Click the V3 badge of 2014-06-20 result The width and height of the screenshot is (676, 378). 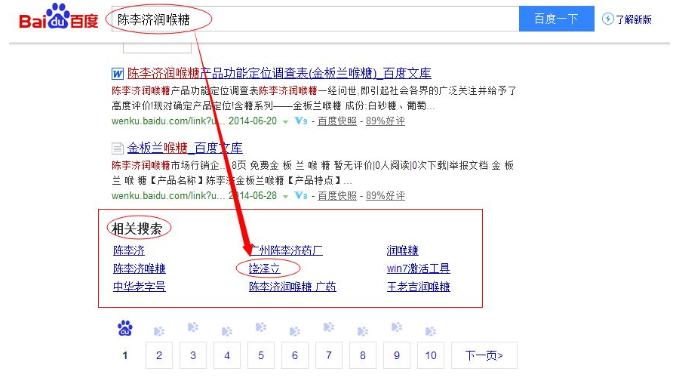tap(300, 121)
